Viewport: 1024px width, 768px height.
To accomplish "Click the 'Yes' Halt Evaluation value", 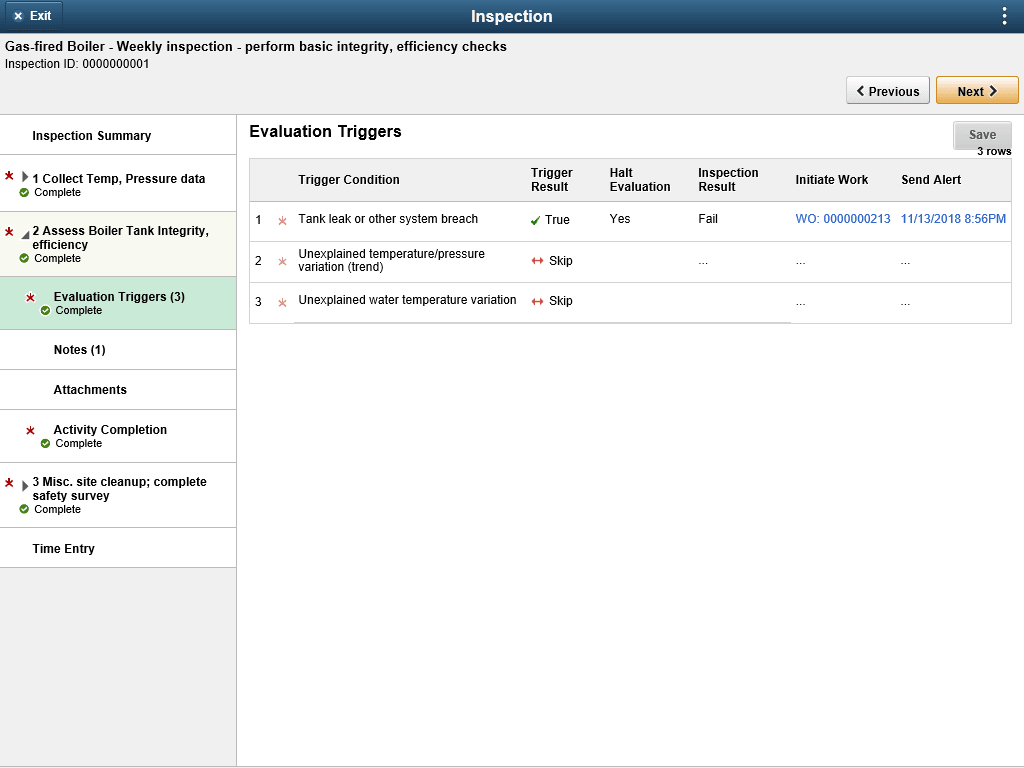I will [x=620, y=219].
